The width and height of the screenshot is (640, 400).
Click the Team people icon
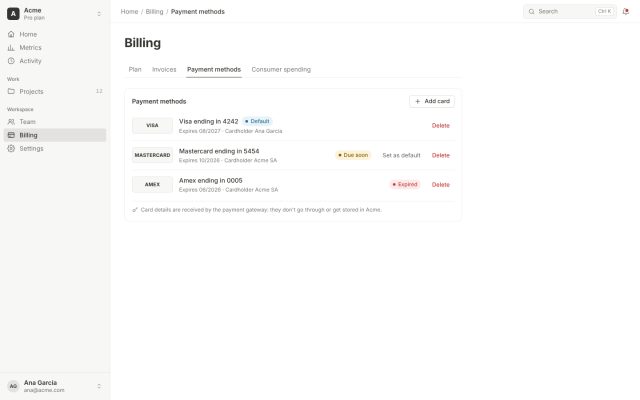[x=11, y=122]
